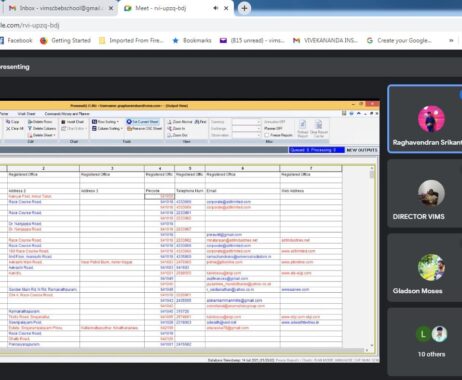Select Raghavendran Srikanth participant tile
This screenshot has height=380, width=462.
[425, 119]
